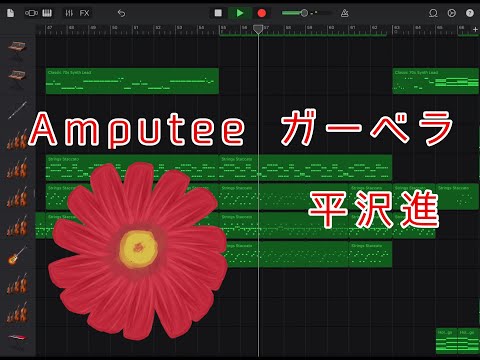Select the fourth track strings icon
This screenshot has height=360, width=480.
point(17,139)
